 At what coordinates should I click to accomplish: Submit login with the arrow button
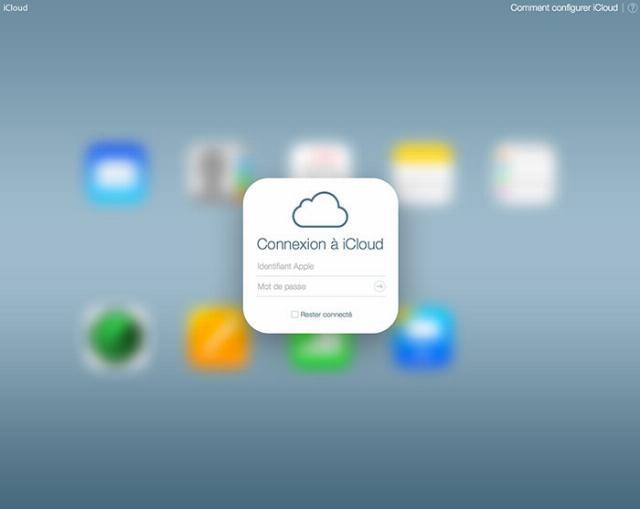379,287
